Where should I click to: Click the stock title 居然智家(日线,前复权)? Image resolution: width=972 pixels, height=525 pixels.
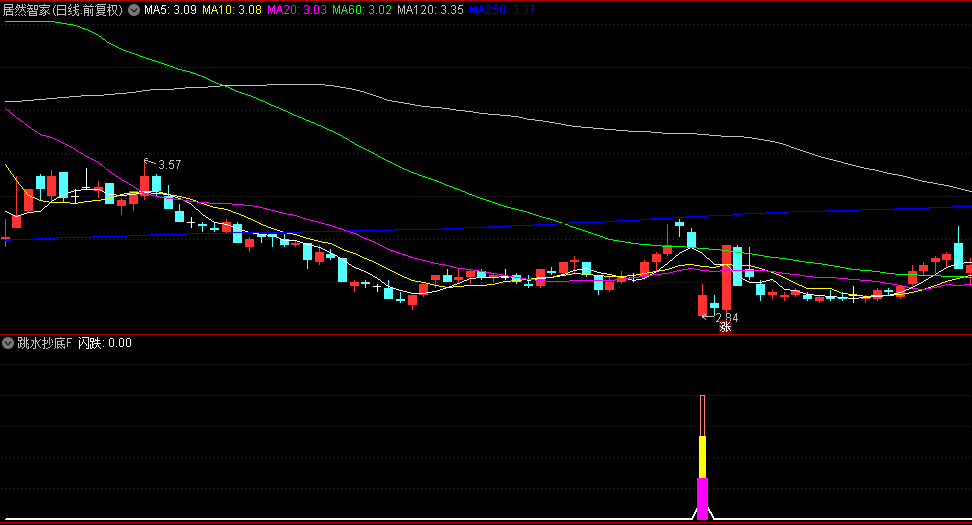[x=63, y=10]
